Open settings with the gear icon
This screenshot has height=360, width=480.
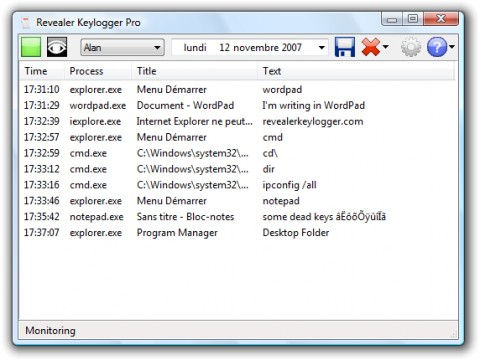pyautogui.click(x=411, y=47)
